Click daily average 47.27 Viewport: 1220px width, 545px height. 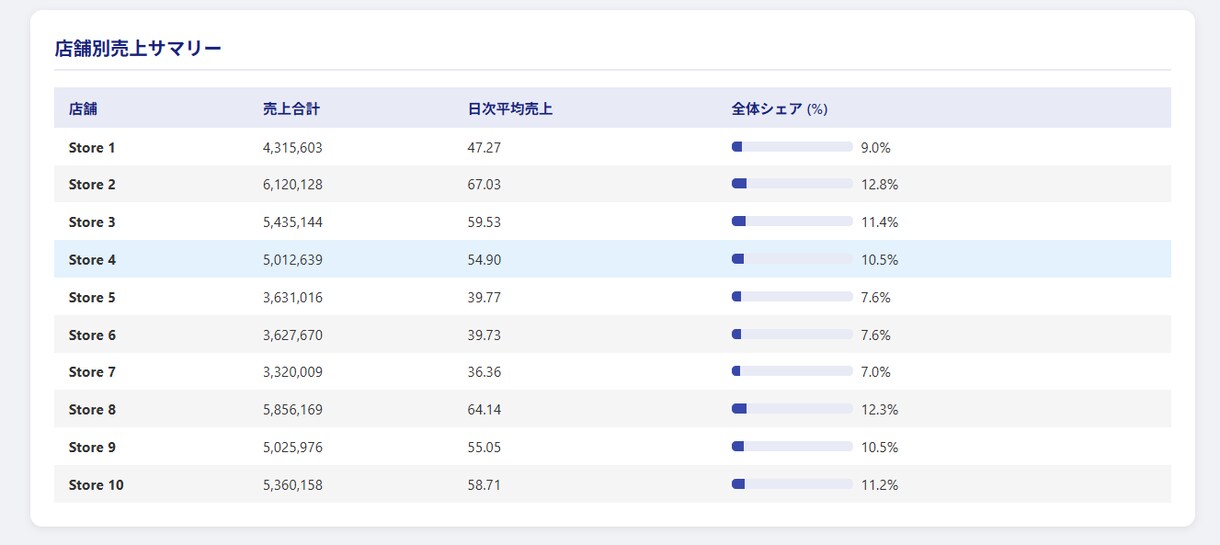click(x=484, y=147)
